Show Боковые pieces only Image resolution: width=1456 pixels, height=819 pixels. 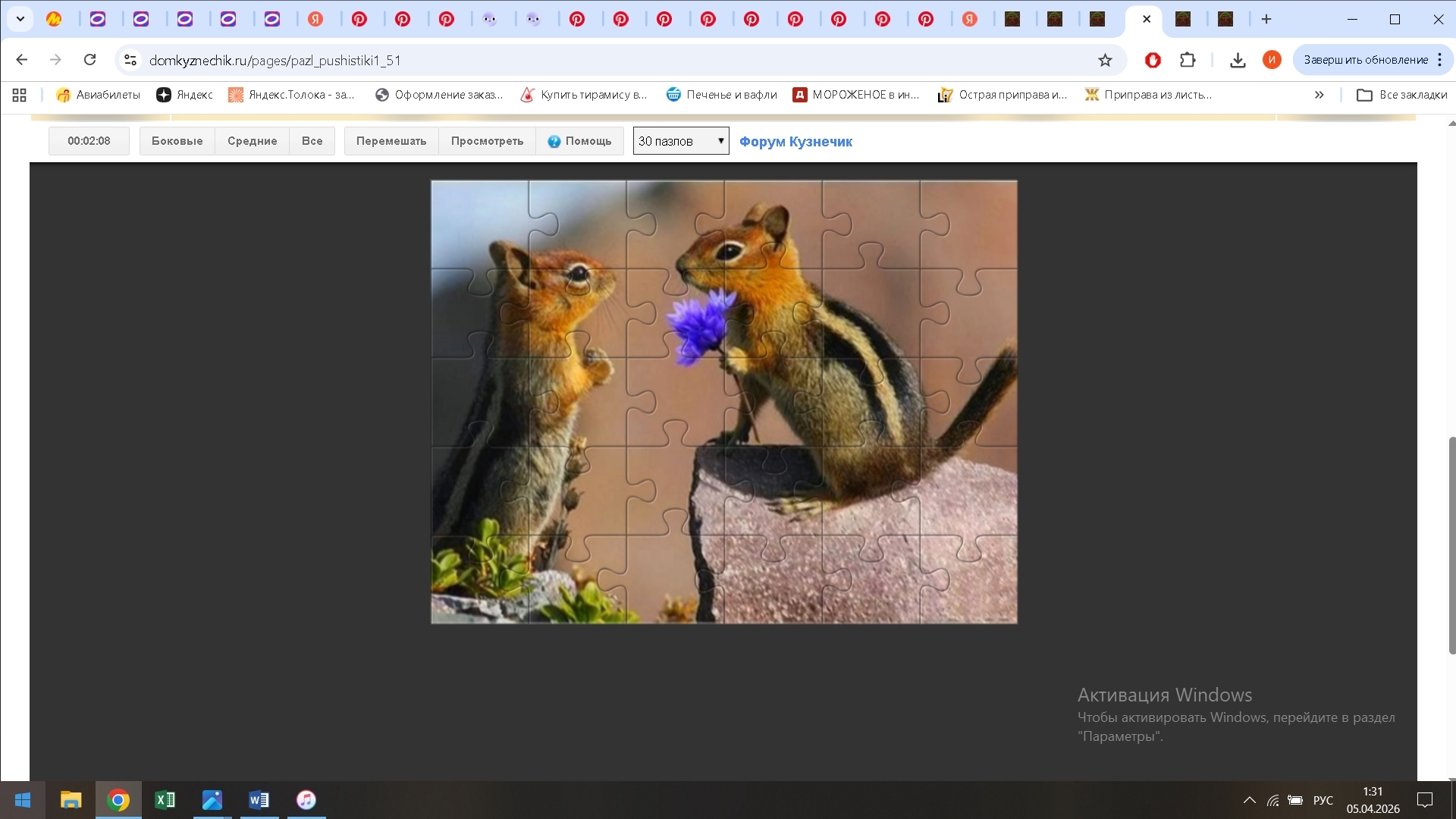tap(177, 141)
